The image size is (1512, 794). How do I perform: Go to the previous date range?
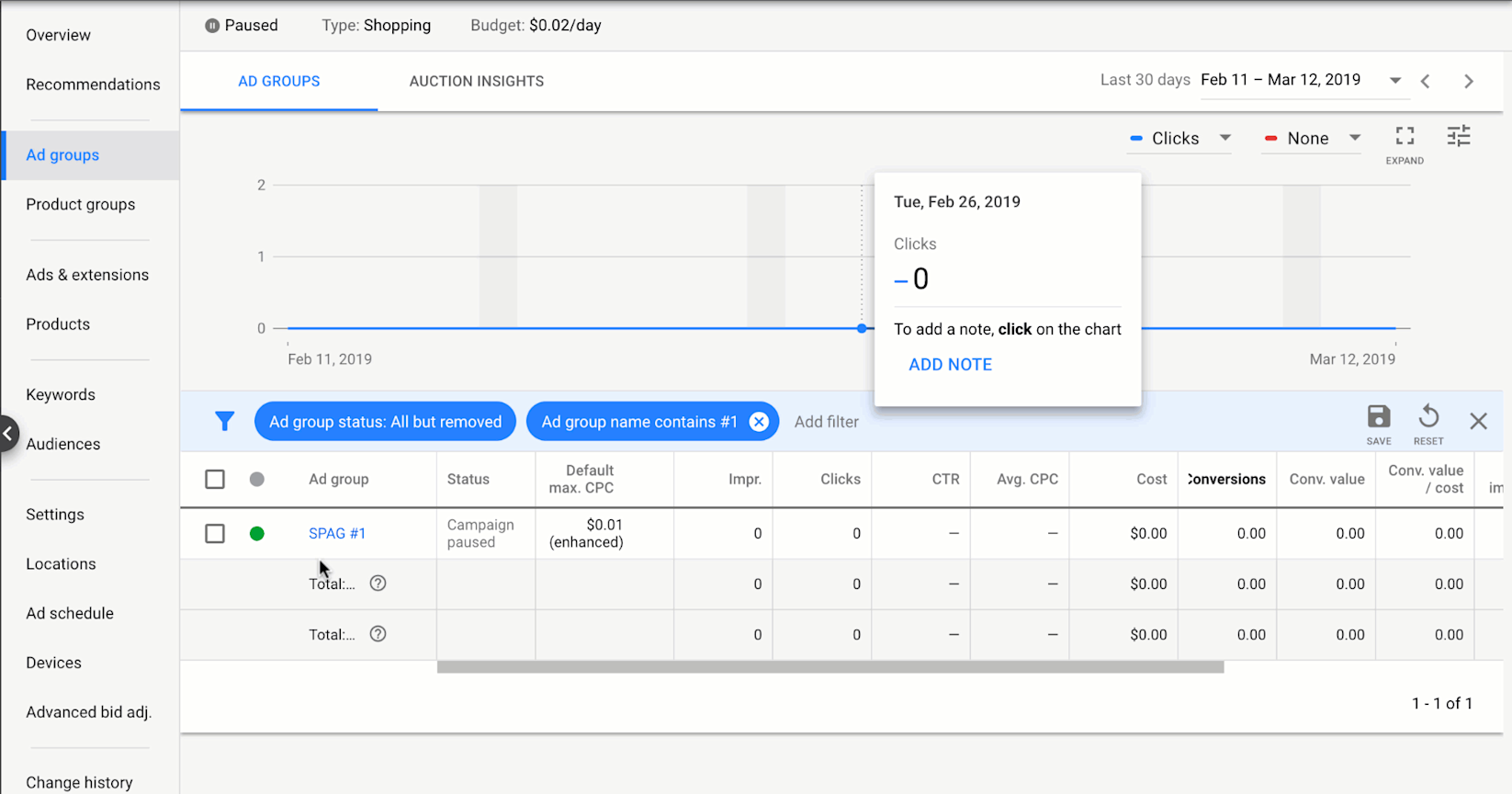coord(1425,81)
